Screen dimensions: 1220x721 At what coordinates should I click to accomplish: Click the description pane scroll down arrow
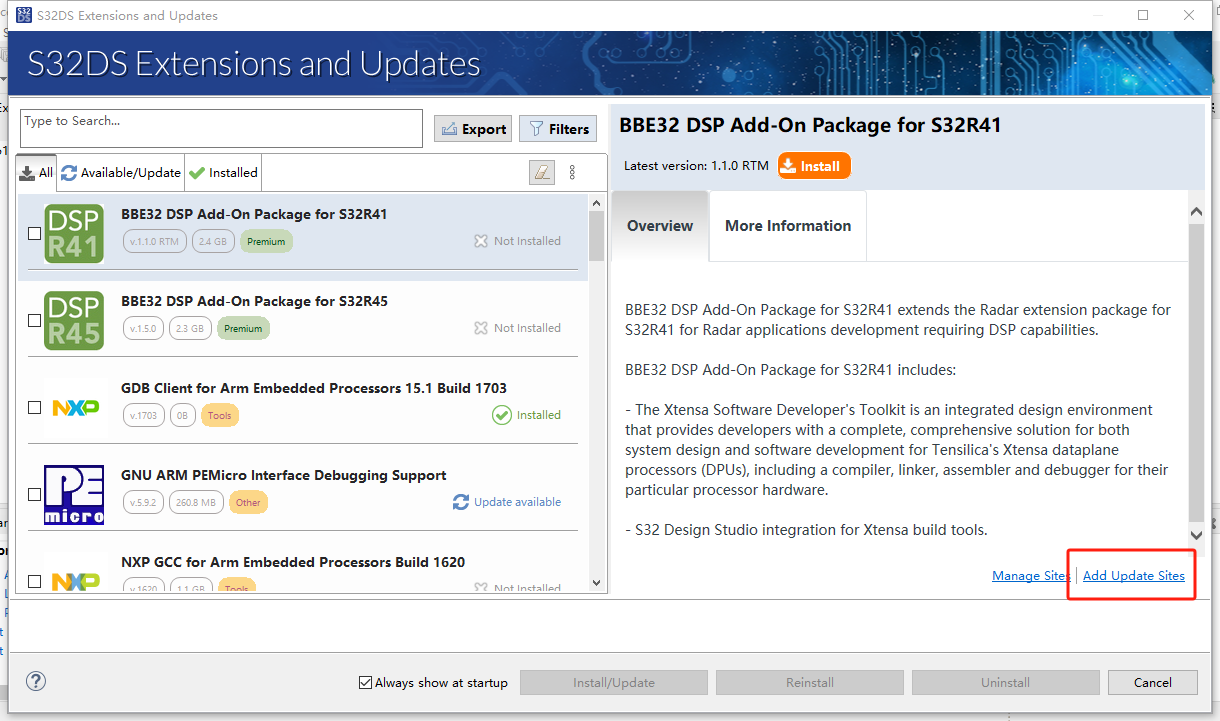1197,534
